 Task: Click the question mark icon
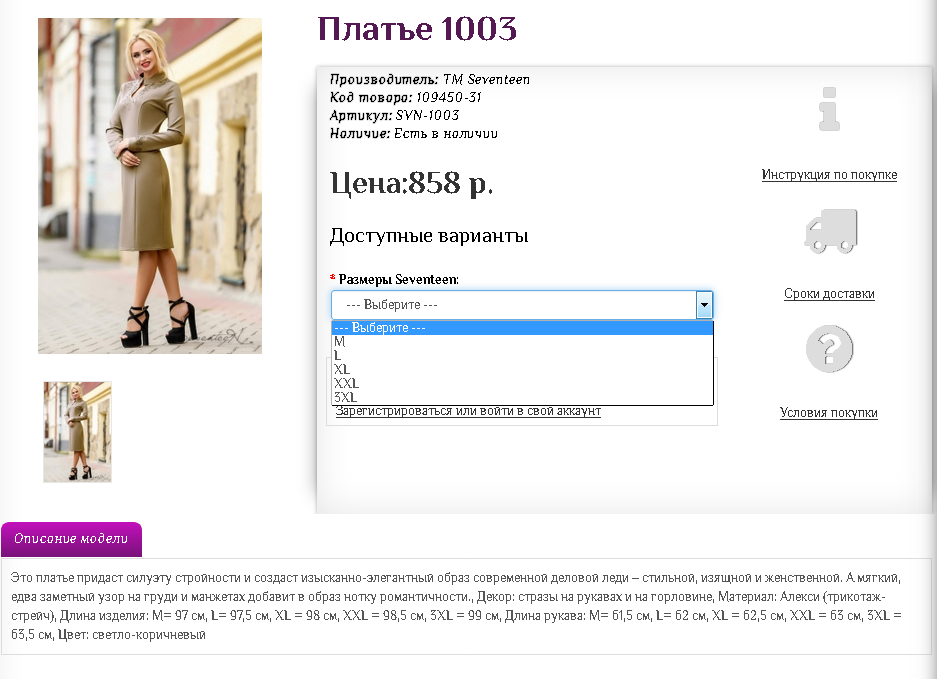click(828, 348)
